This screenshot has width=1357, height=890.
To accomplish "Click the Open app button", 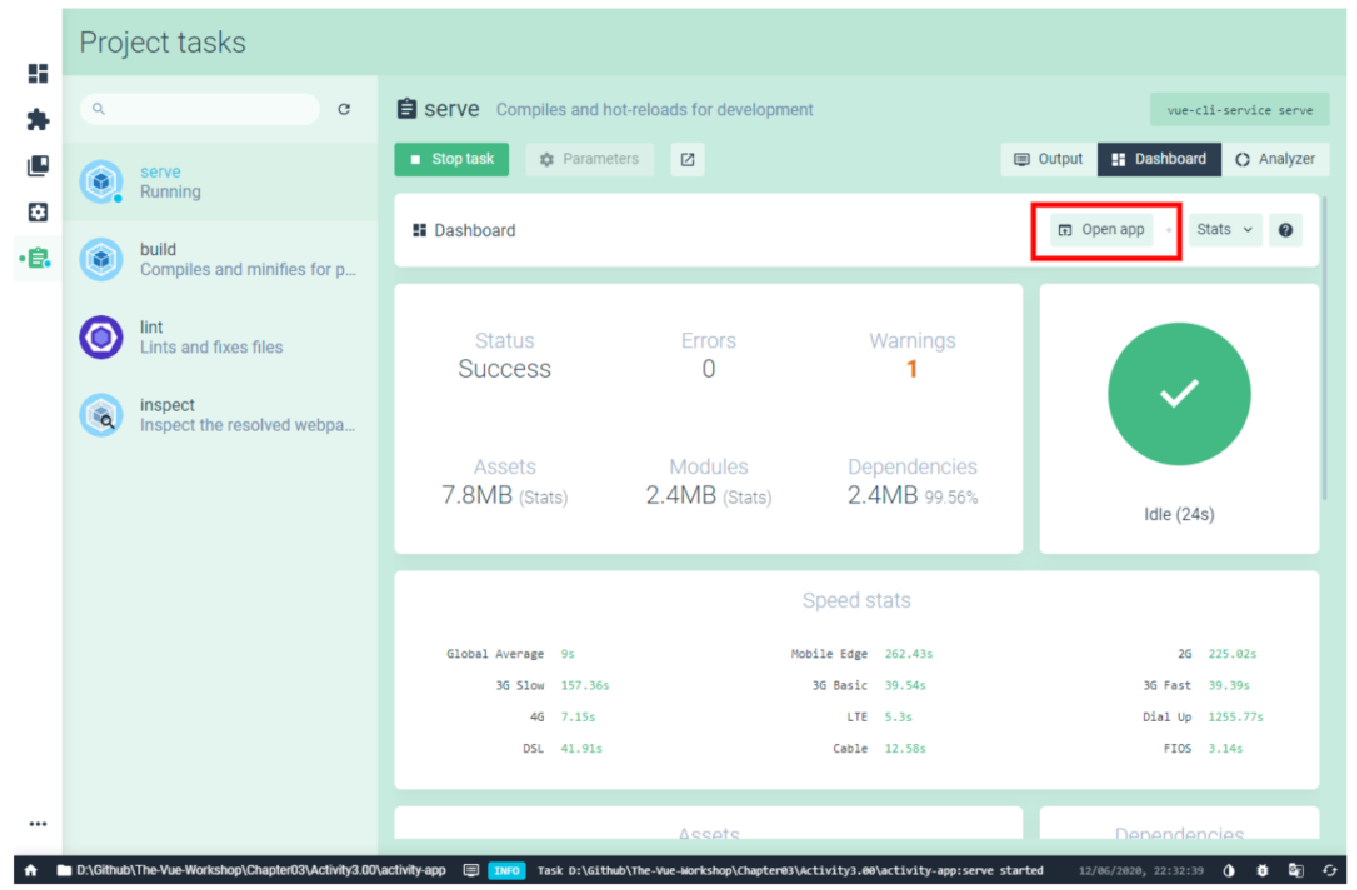I will pyautogui.click(x=1101, y=230).
